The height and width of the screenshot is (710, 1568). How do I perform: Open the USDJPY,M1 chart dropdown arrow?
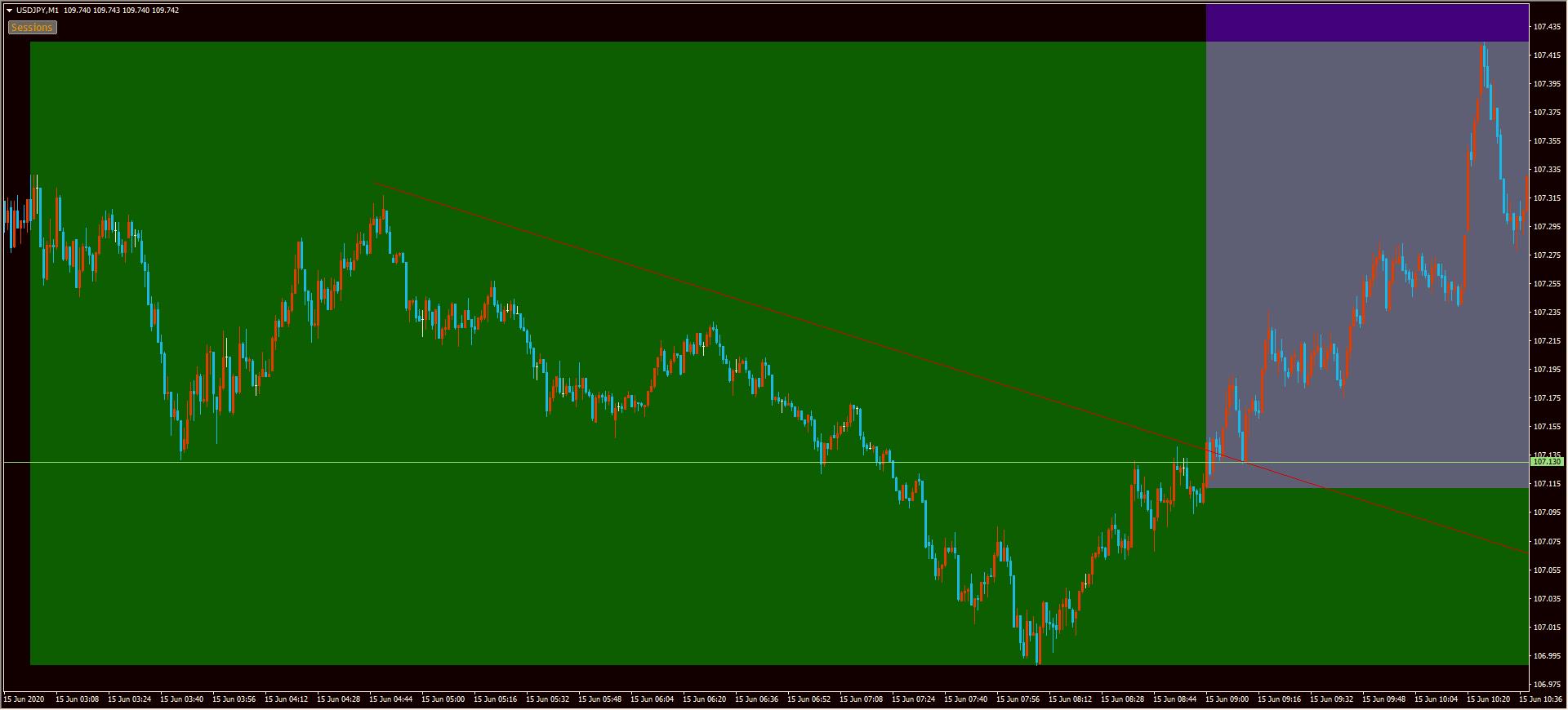pyautogui.click(x=10, y=11)
